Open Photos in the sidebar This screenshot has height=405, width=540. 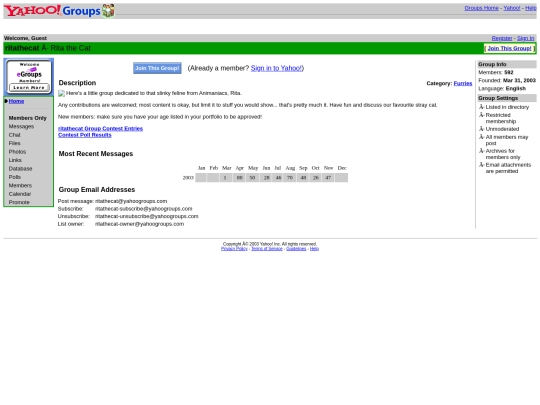point(17,152)
